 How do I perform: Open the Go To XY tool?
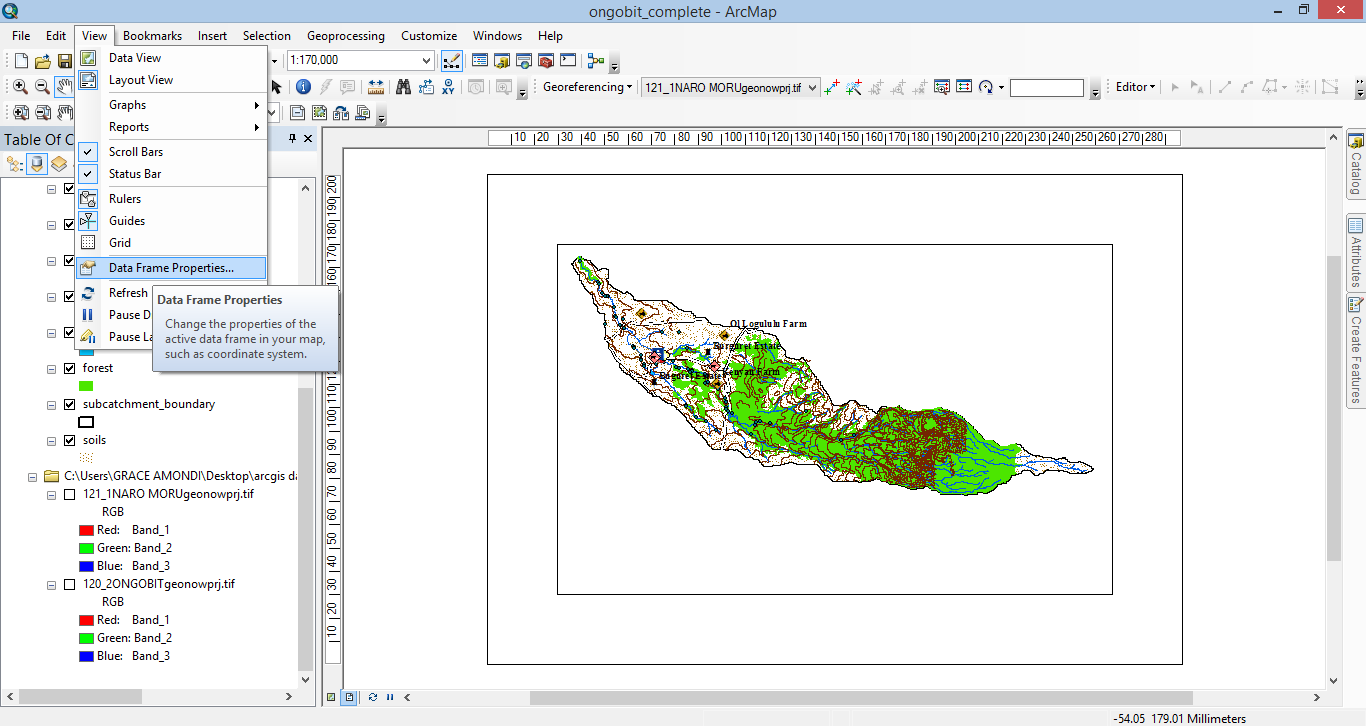tap(449, 87)
